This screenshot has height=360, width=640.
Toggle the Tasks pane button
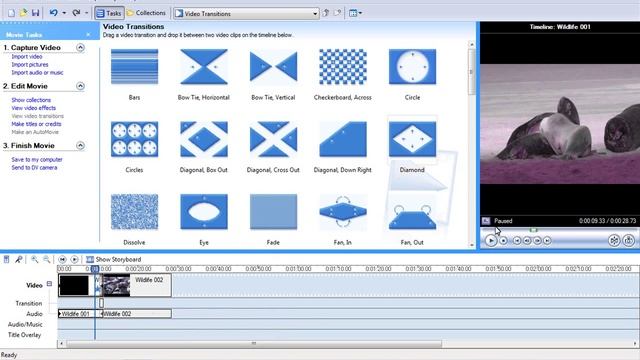point(109,13)
